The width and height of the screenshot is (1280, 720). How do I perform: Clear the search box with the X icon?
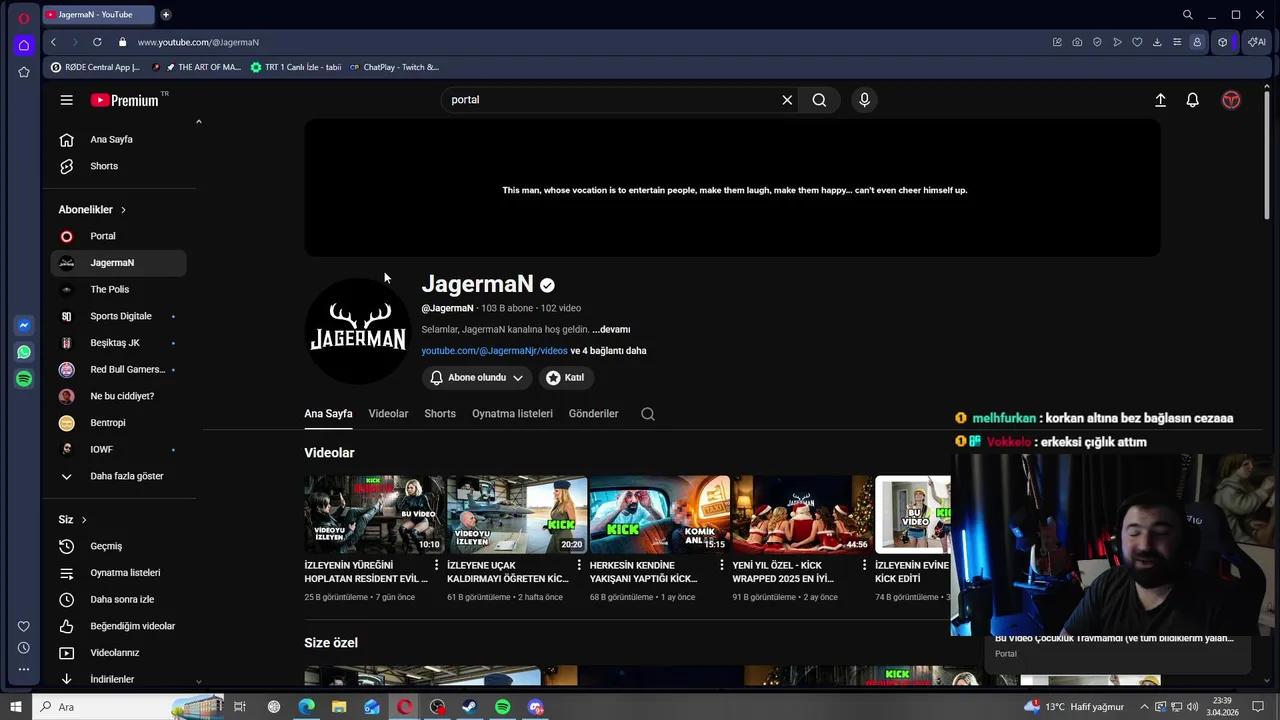(x=787, y=100)
